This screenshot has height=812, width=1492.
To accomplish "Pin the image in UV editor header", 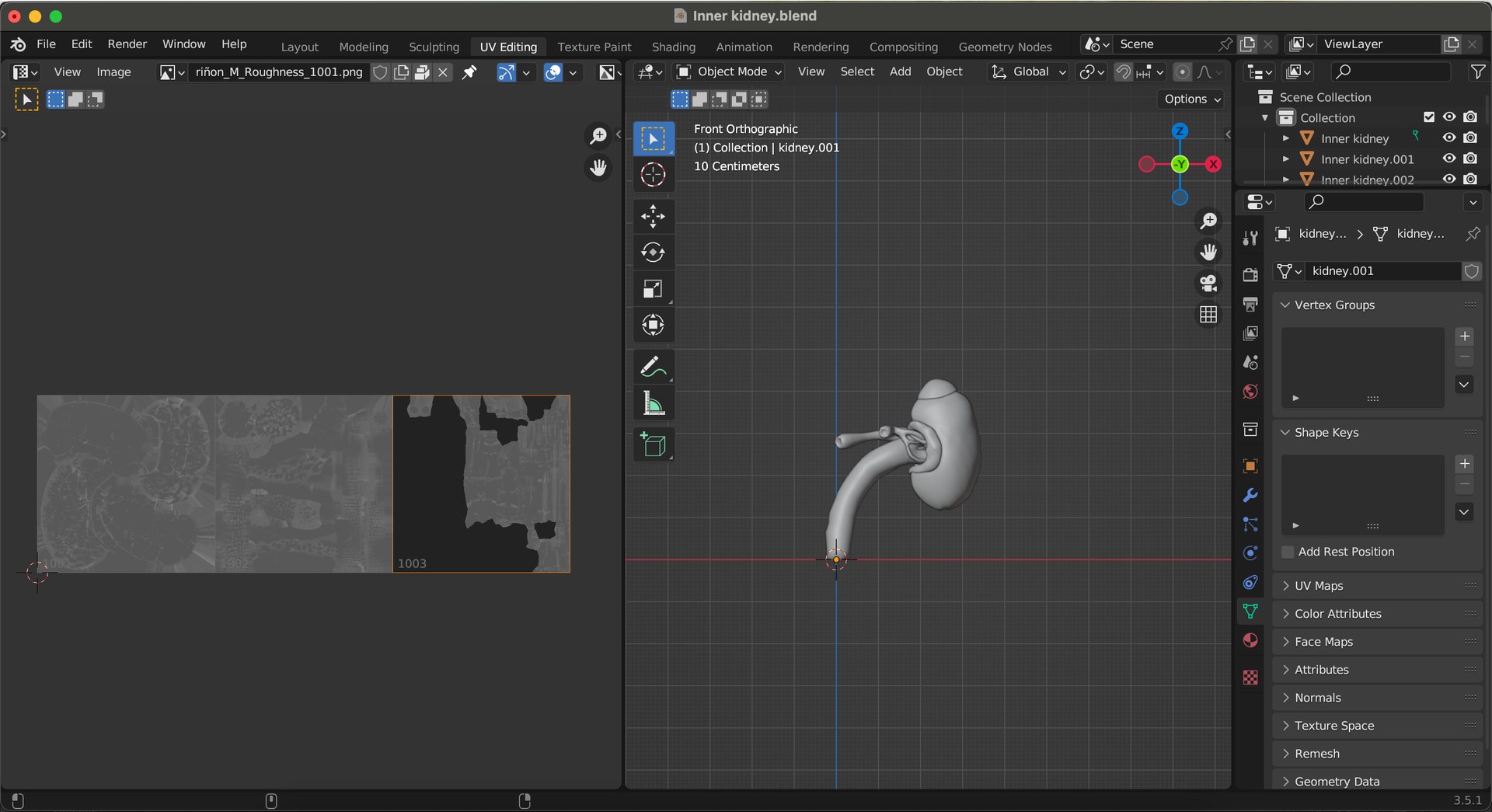I will click(469, 72).
